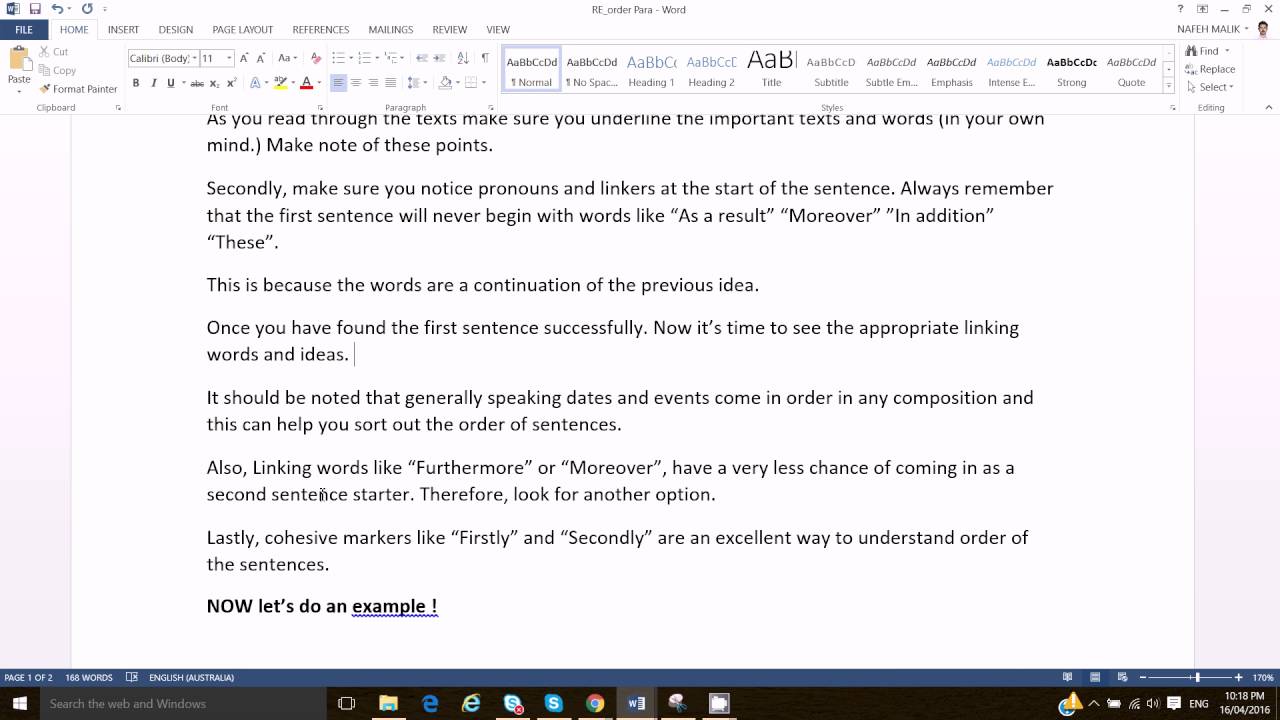Click the Cut scissors command
This screenshot has width=1280, height=720.
53,51
